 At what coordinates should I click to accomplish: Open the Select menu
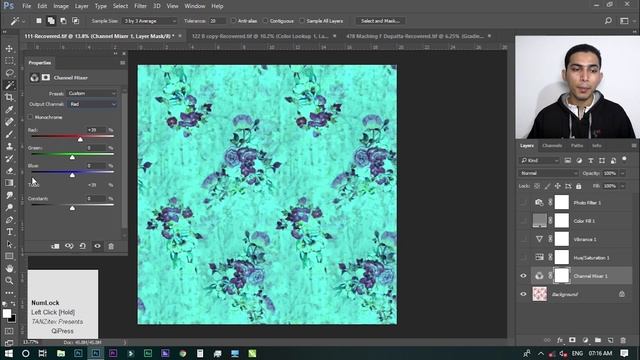click(x=120, y=6)
